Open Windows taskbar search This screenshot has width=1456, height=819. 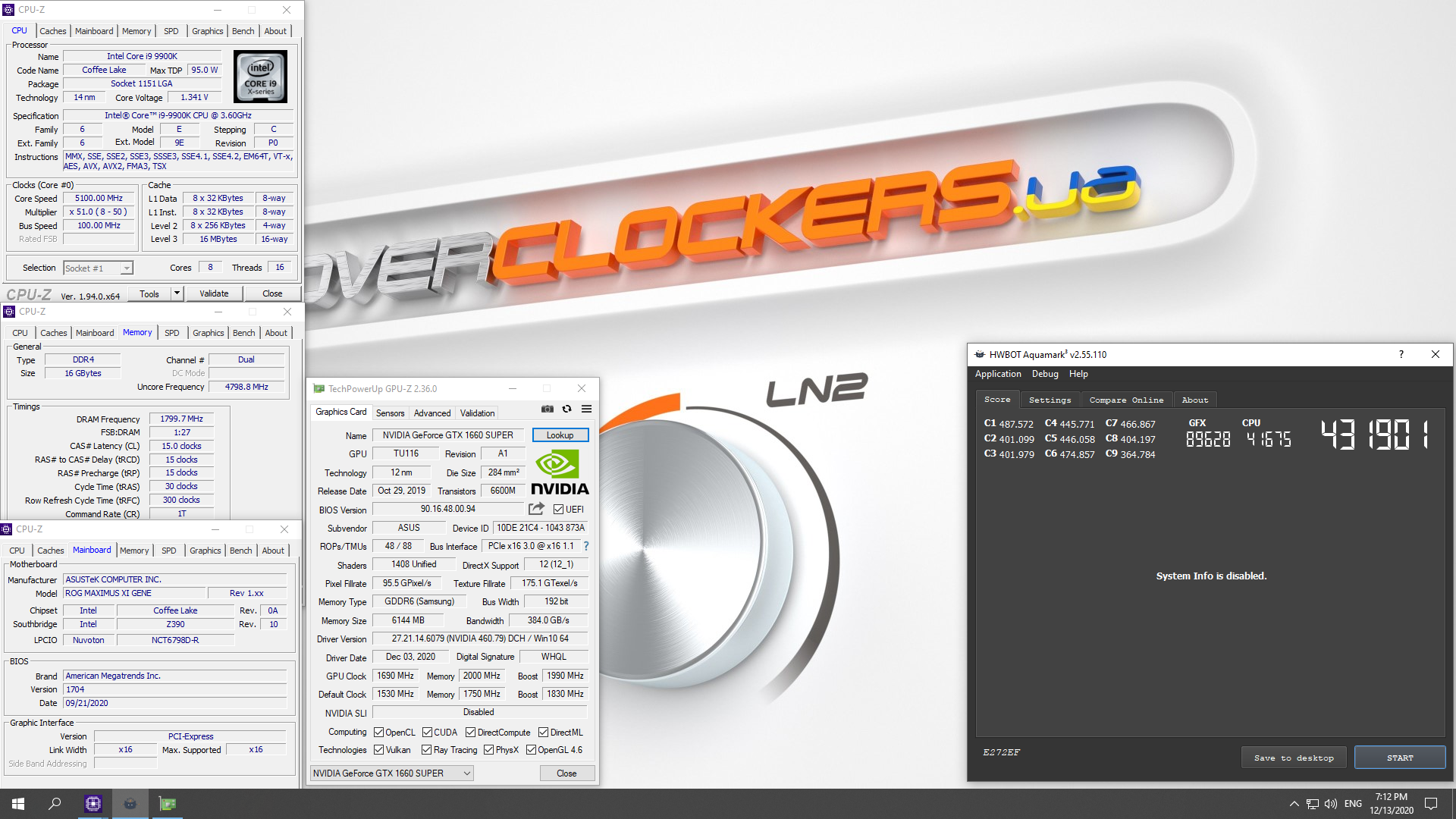(x=55, y=804)
